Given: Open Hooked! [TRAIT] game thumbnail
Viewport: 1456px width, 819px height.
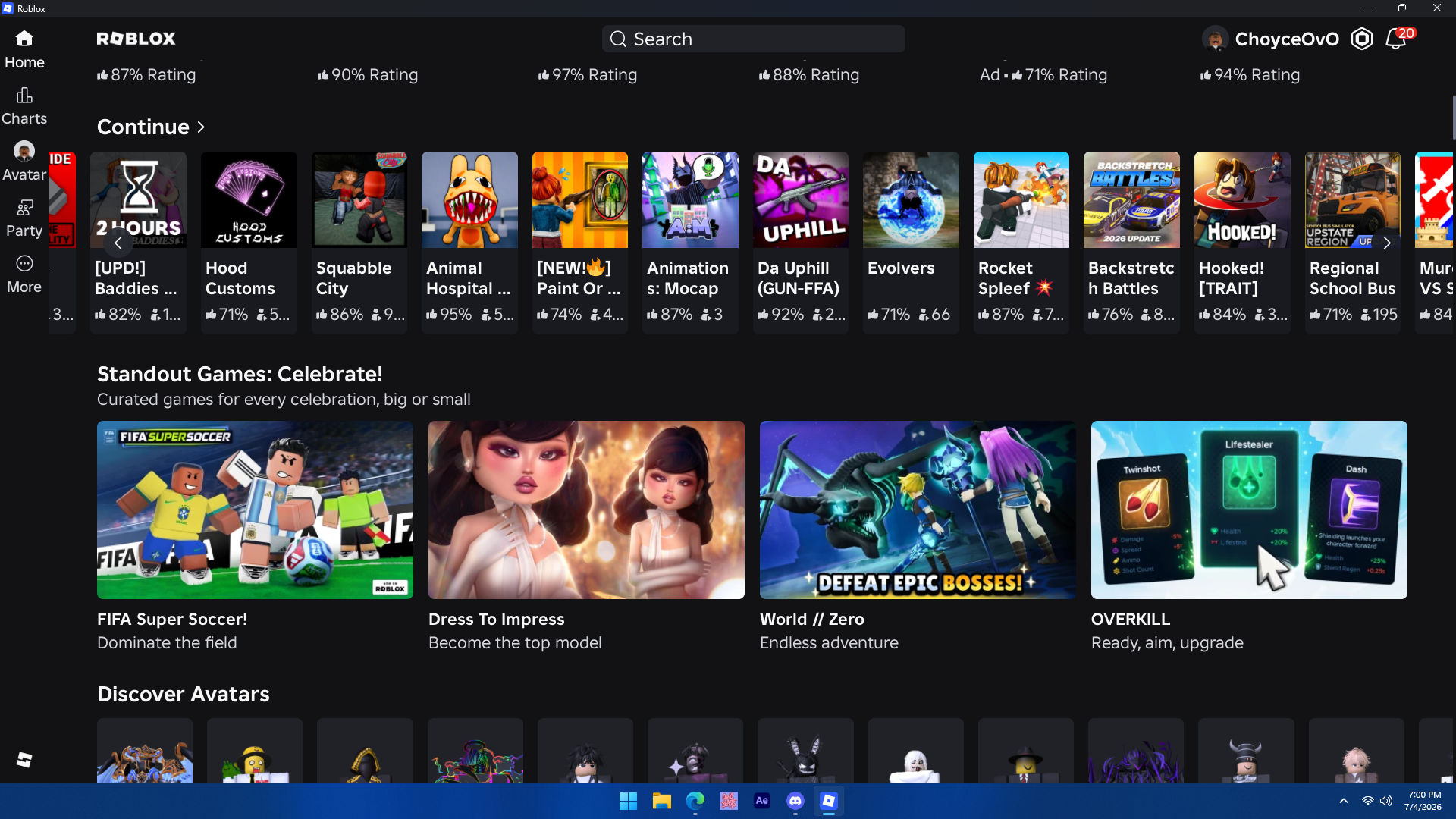Looking at the screenshot, I should click(x=1242, y=199).
